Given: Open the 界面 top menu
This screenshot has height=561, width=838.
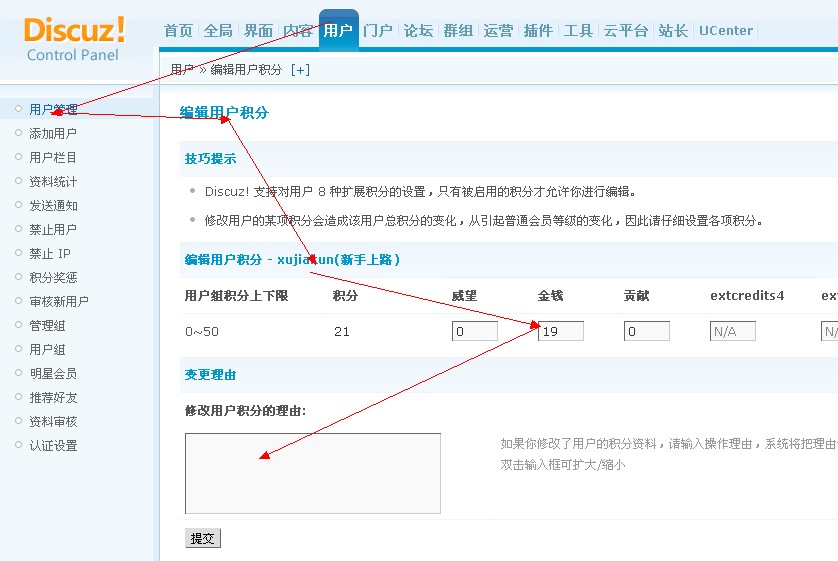Looking at the screenshot, I should point(258,30).
